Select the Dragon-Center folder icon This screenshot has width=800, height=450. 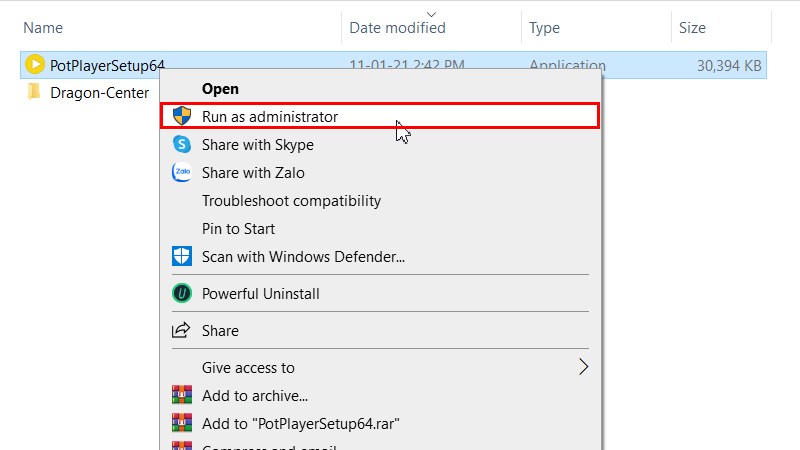coord(34,93)
